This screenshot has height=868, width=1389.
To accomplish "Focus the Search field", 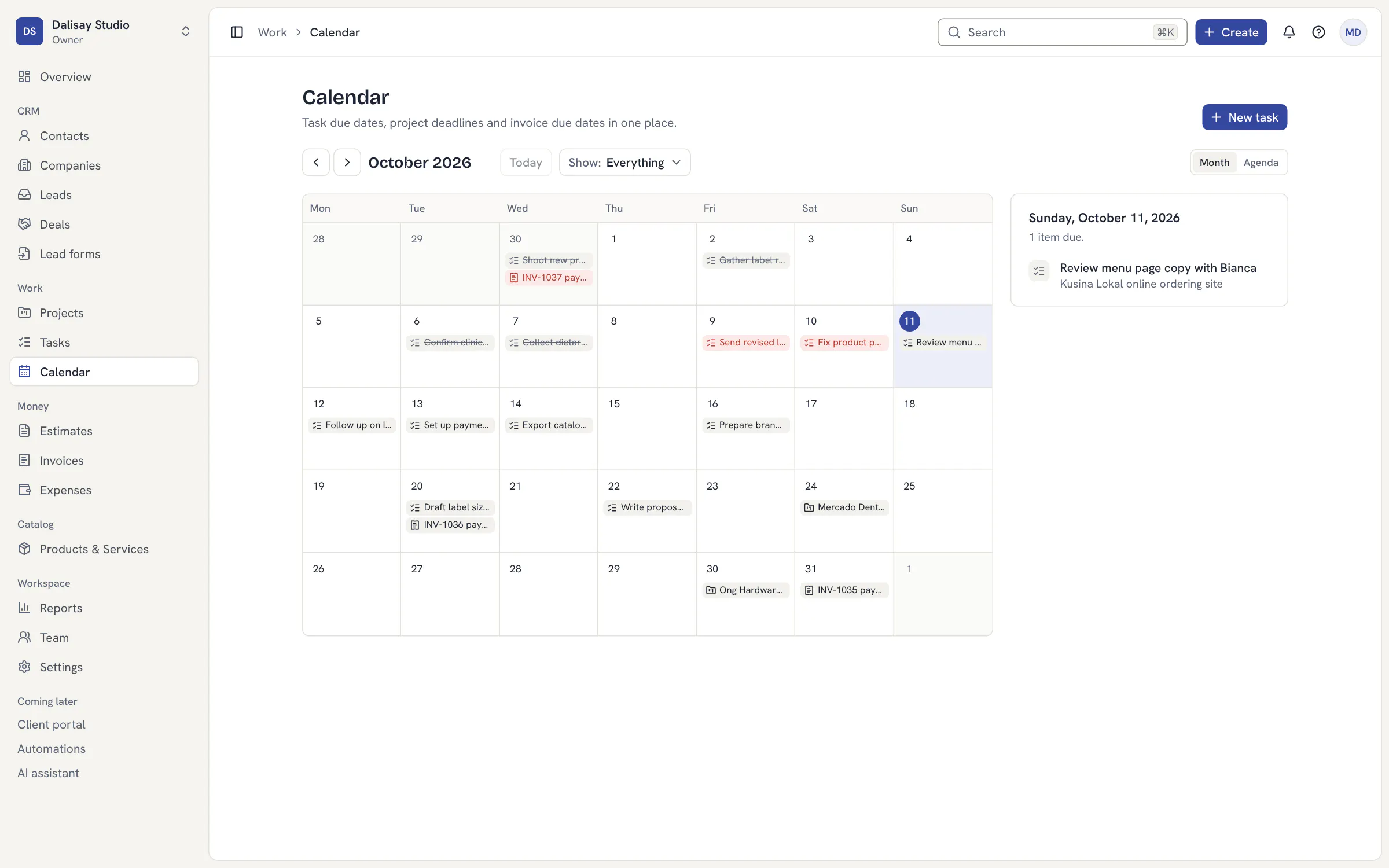I will point(1062,32).
